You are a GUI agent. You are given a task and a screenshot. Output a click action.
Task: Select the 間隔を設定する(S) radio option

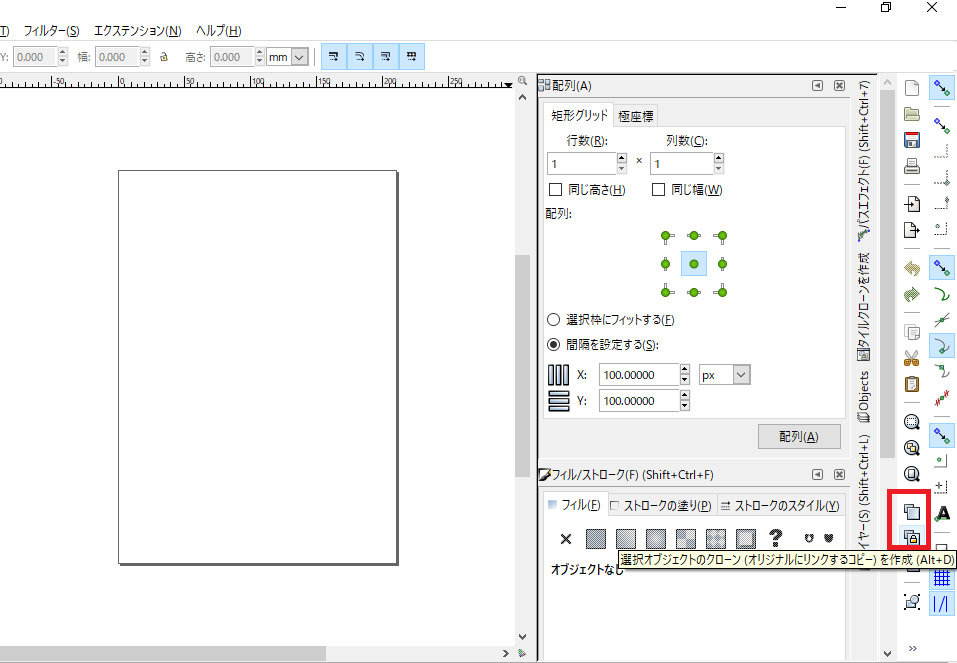554,345
